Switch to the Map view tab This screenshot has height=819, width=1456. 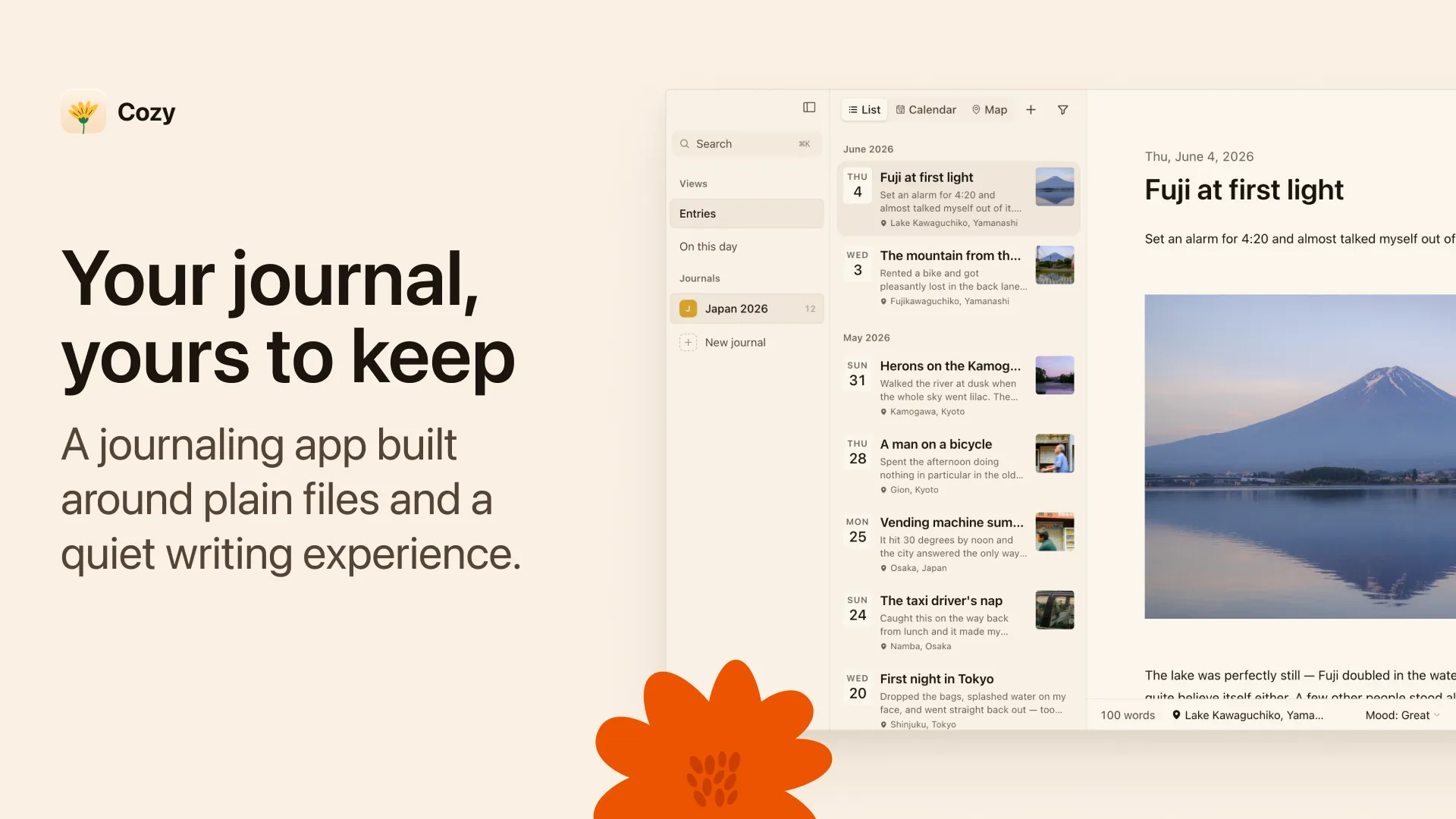coord(990,110)
